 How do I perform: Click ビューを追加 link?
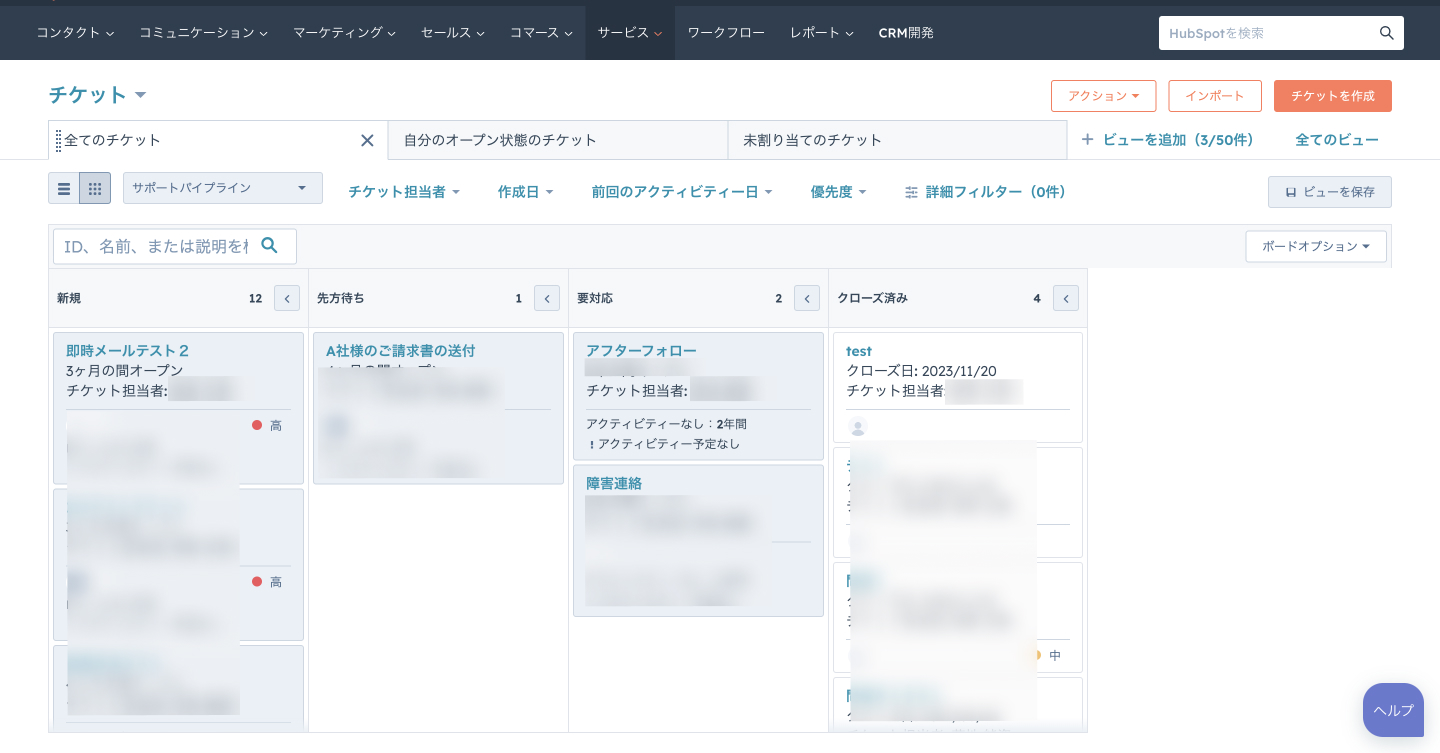[1167, 140]
